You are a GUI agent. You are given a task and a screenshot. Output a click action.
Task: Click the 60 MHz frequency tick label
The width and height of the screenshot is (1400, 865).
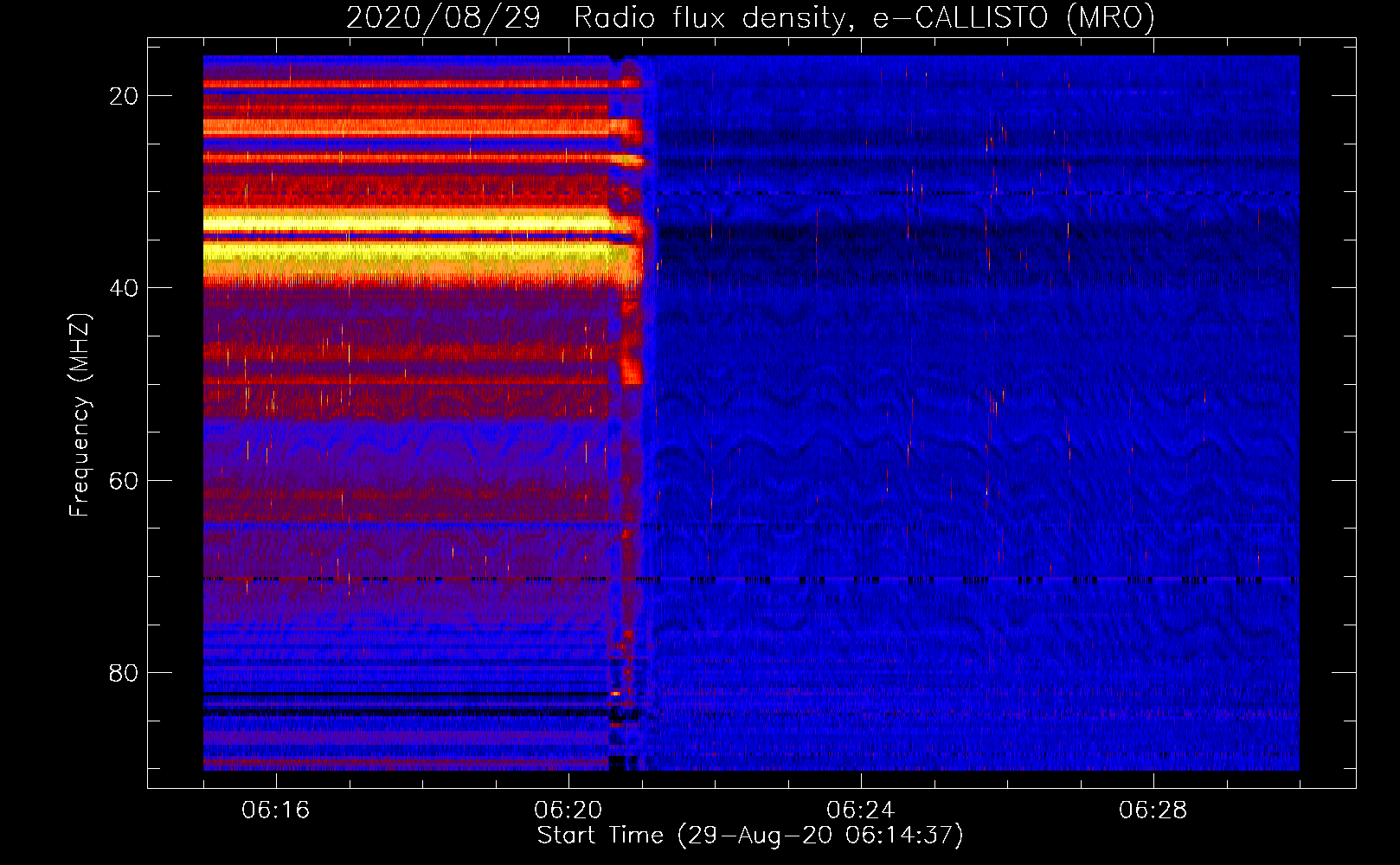click(x=124, y=480)
